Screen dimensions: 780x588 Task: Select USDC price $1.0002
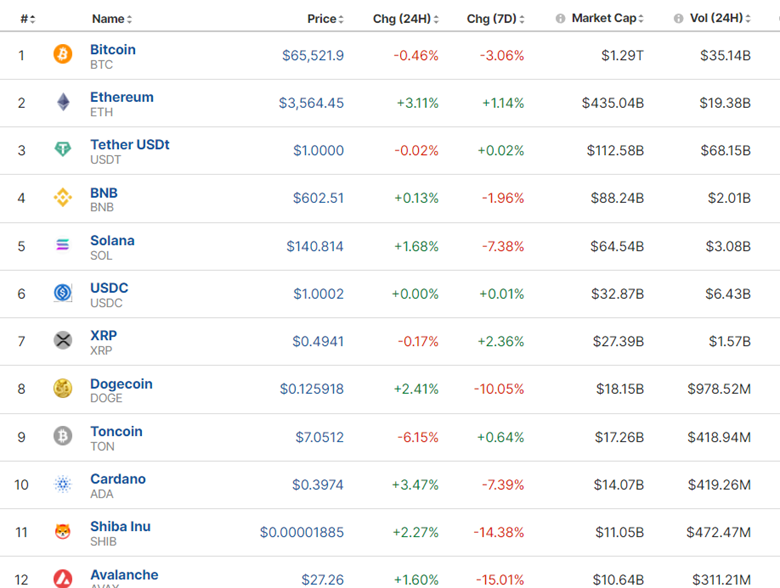(x=318, y=294)
